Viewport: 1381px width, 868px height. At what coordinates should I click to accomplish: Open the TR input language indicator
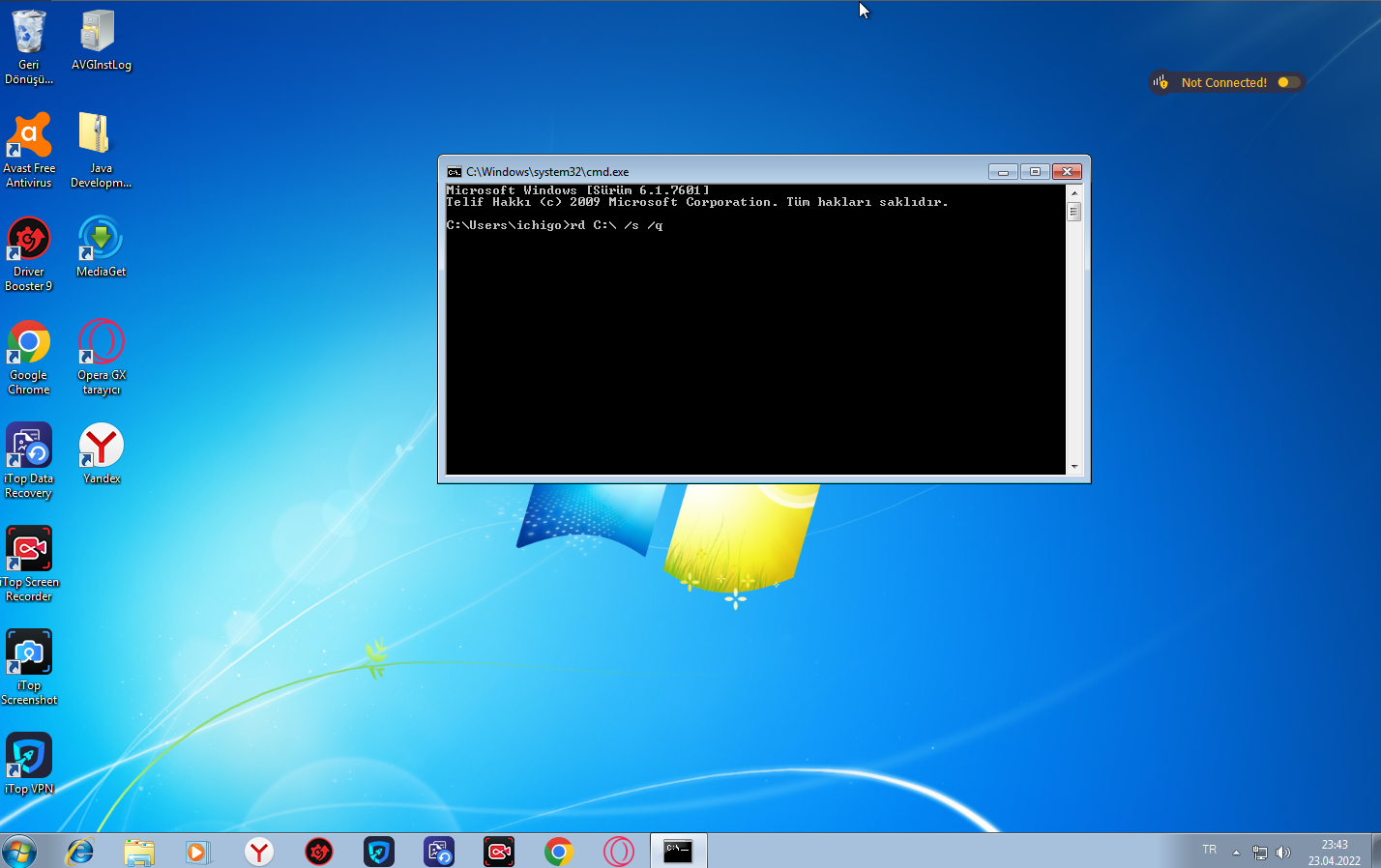click(1210, 850)
